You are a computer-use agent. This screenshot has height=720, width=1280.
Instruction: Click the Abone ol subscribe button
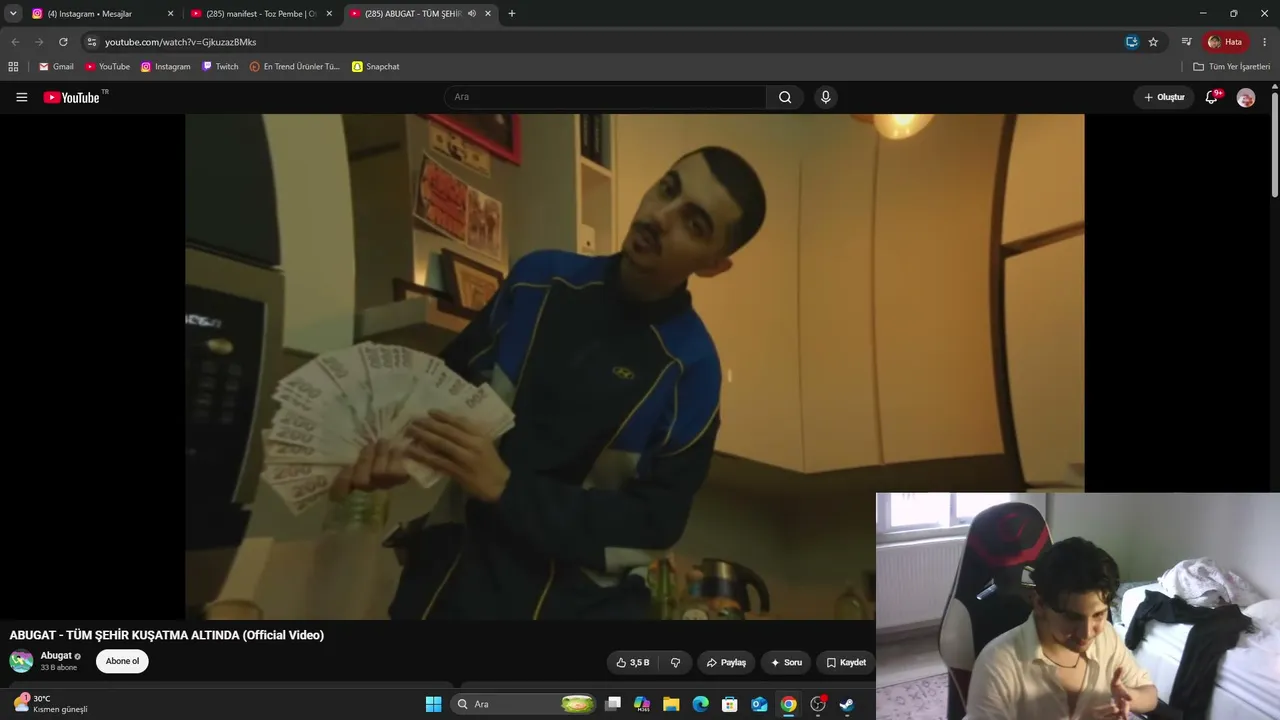[122, 661]
